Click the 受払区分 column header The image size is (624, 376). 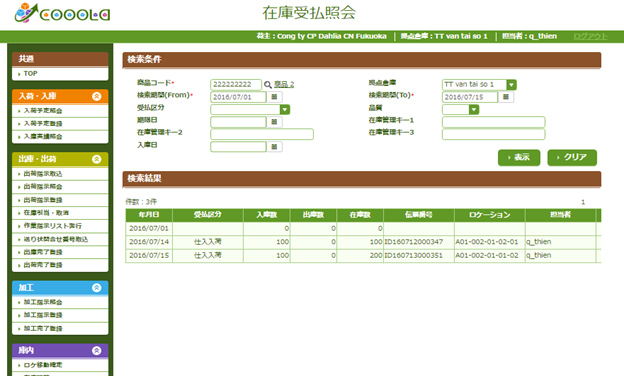tap(208, 215)
